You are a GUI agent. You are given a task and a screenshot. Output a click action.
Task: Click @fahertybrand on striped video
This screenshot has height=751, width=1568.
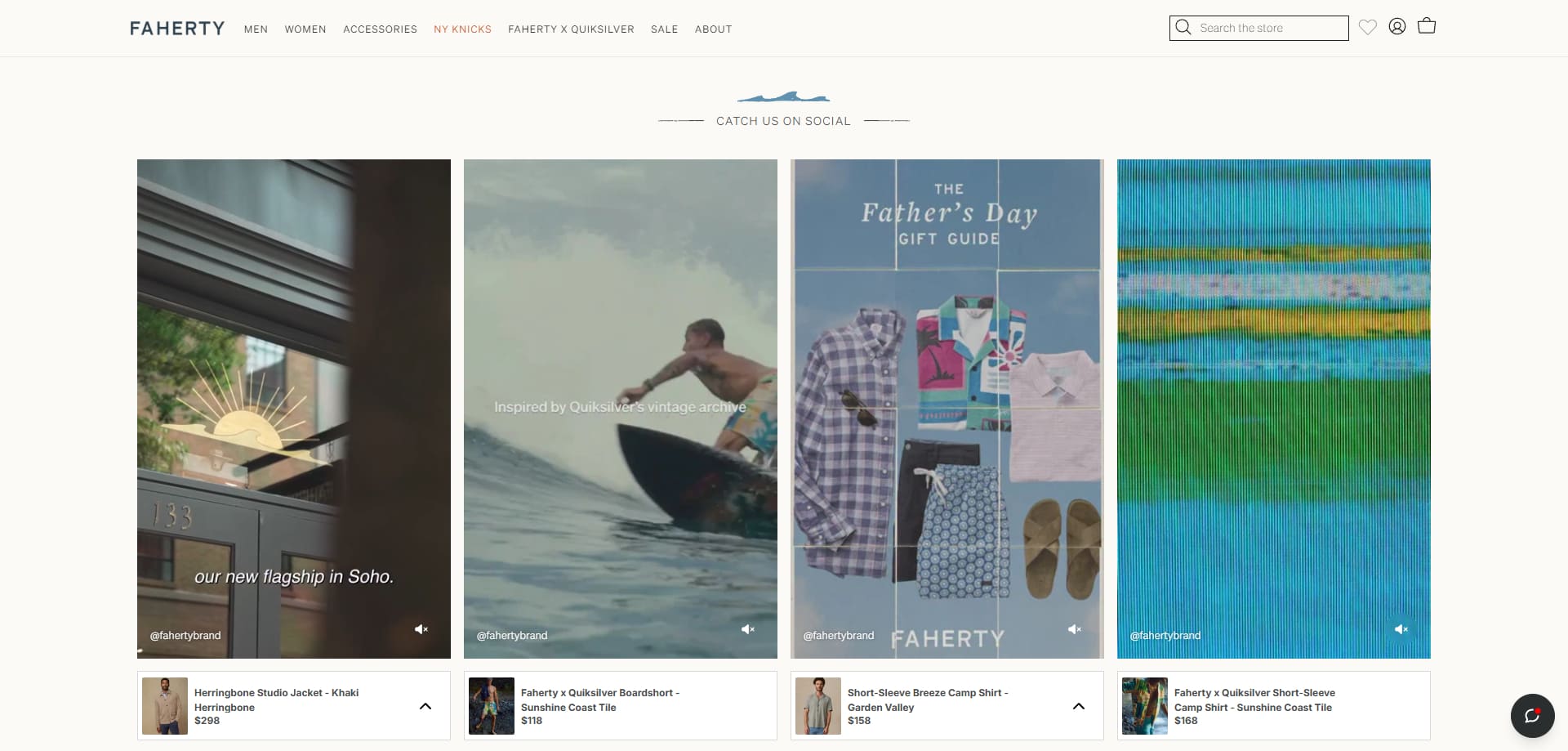pyautogui.click(x=1165, y=635)
